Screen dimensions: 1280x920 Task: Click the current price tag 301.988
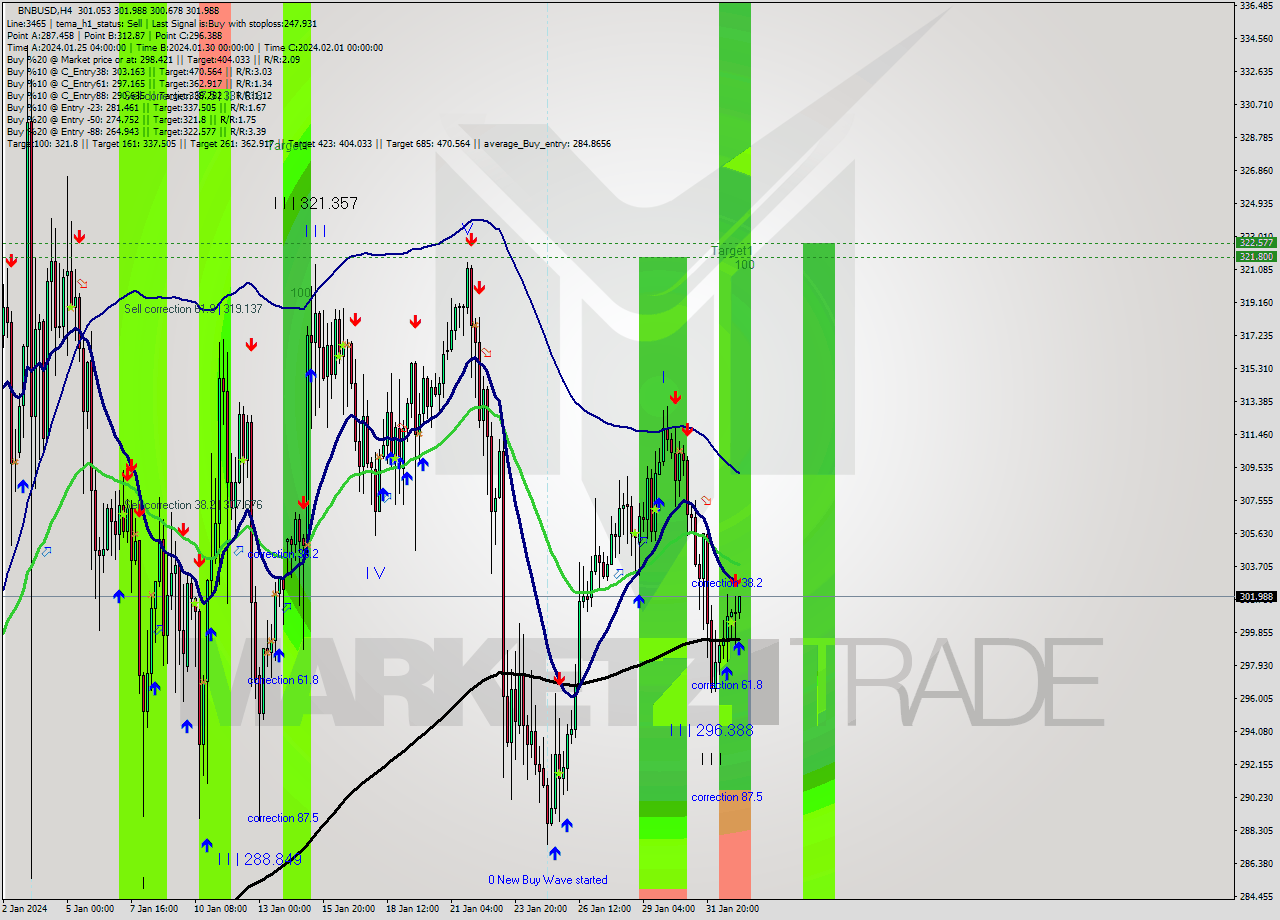point(1256,597)
